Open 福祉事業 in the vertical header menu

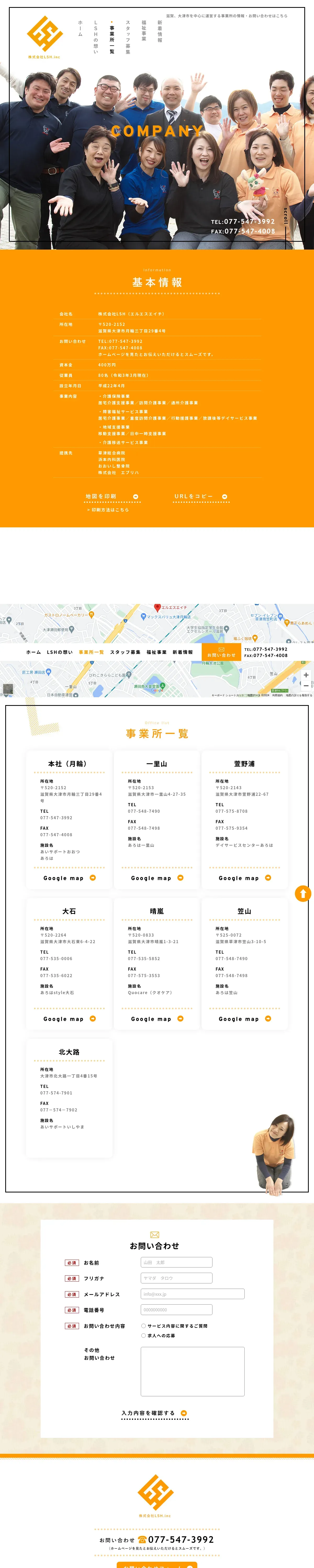[144, 30]
